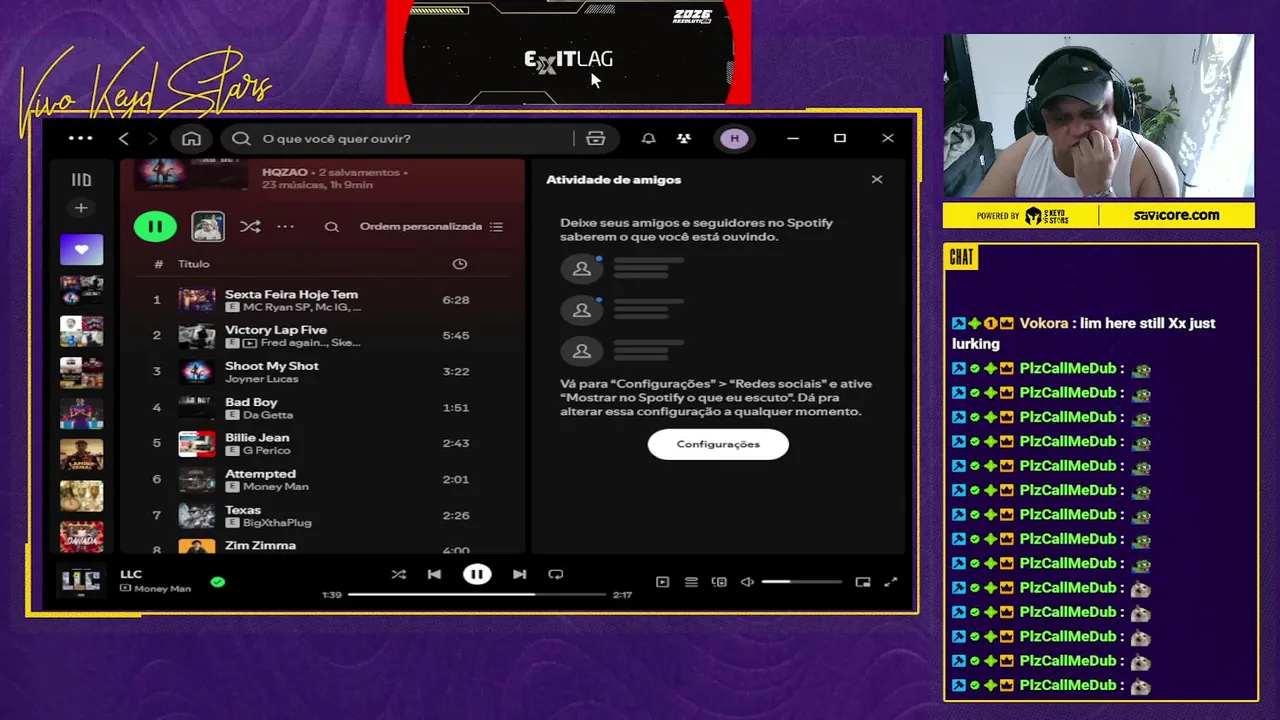
Task: Skip to previous track
Action: pyautogui.click(x=434, y=574)
